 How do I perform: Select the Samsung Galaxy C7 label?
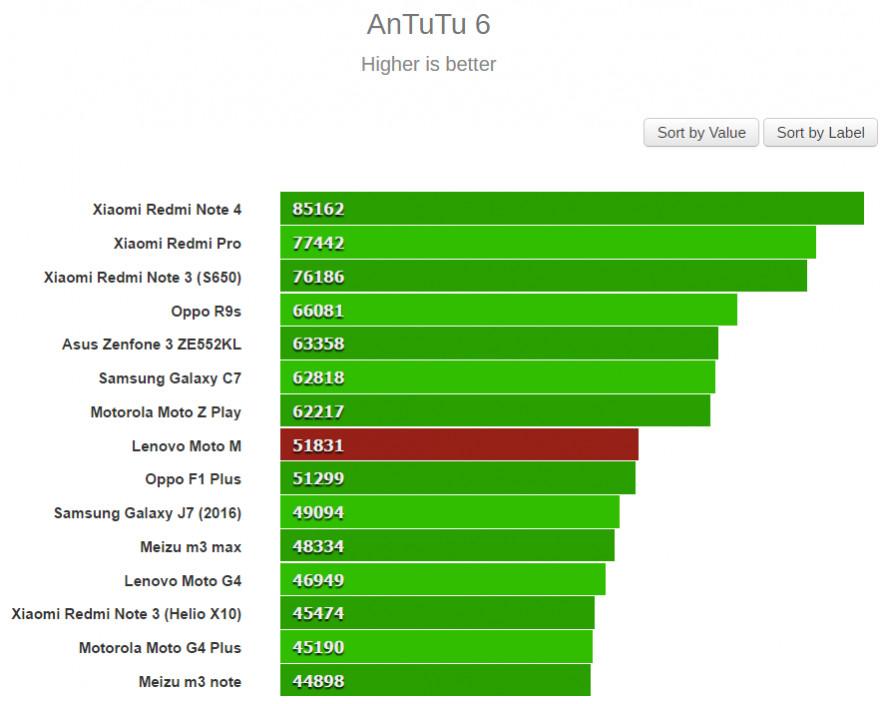[x=170, y=378]
